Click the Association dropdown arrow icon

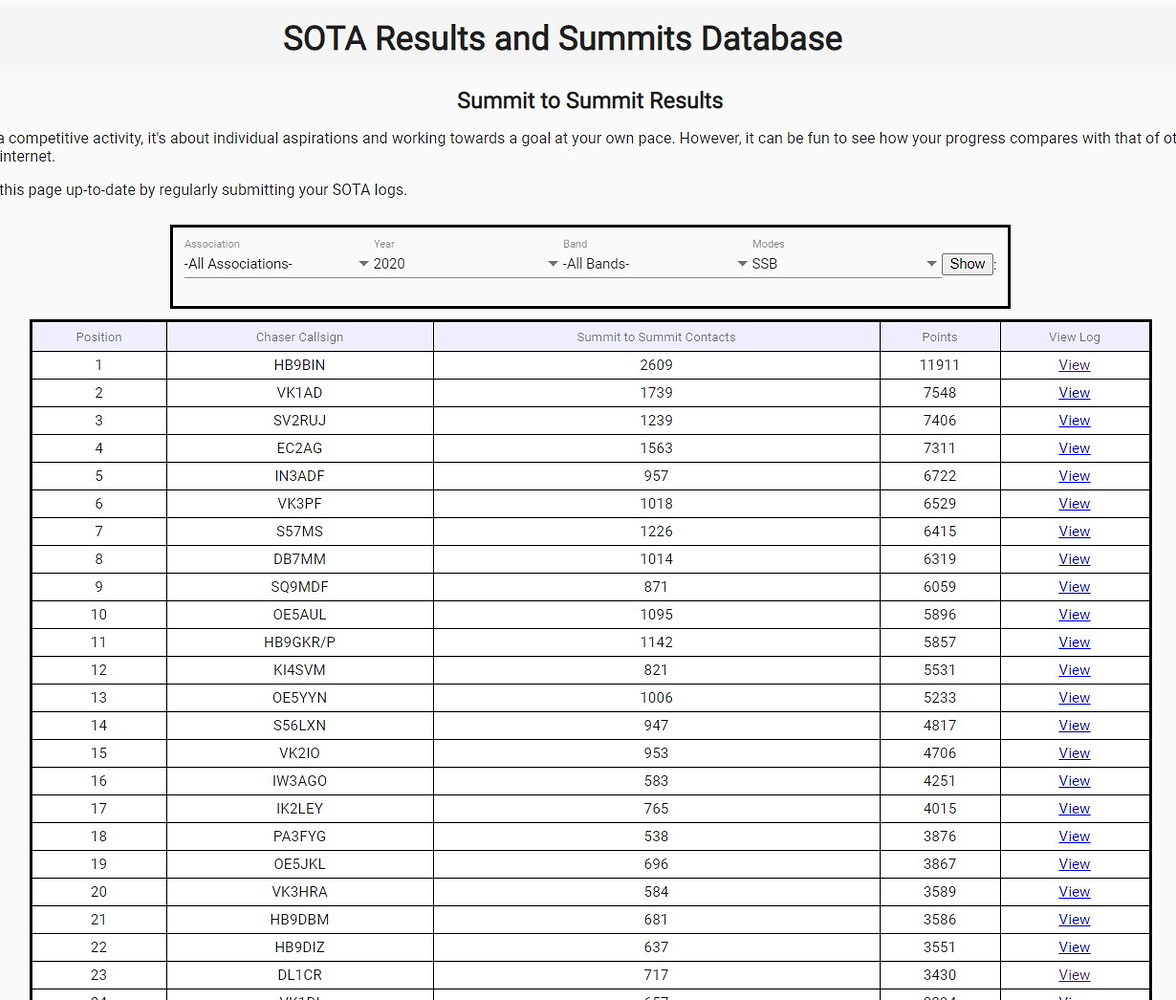[x=364, y=263]
